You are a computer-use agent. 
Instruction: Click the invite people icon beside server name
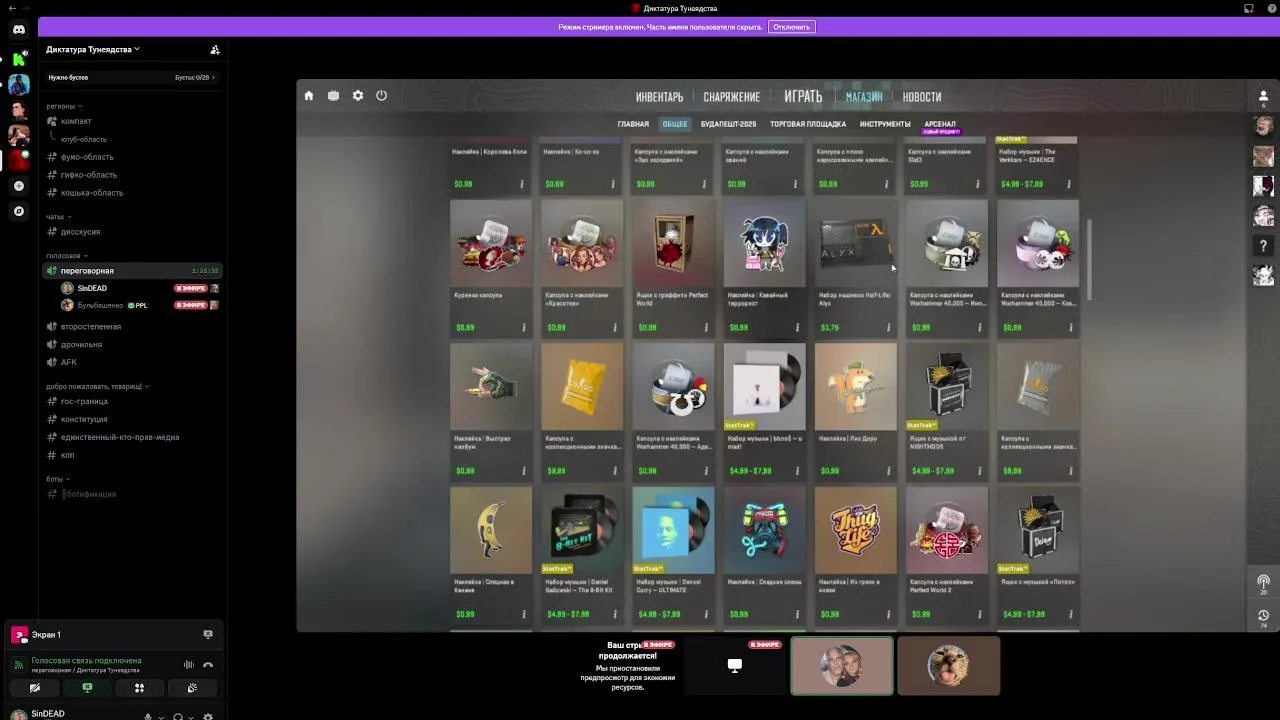pos(215,49)
